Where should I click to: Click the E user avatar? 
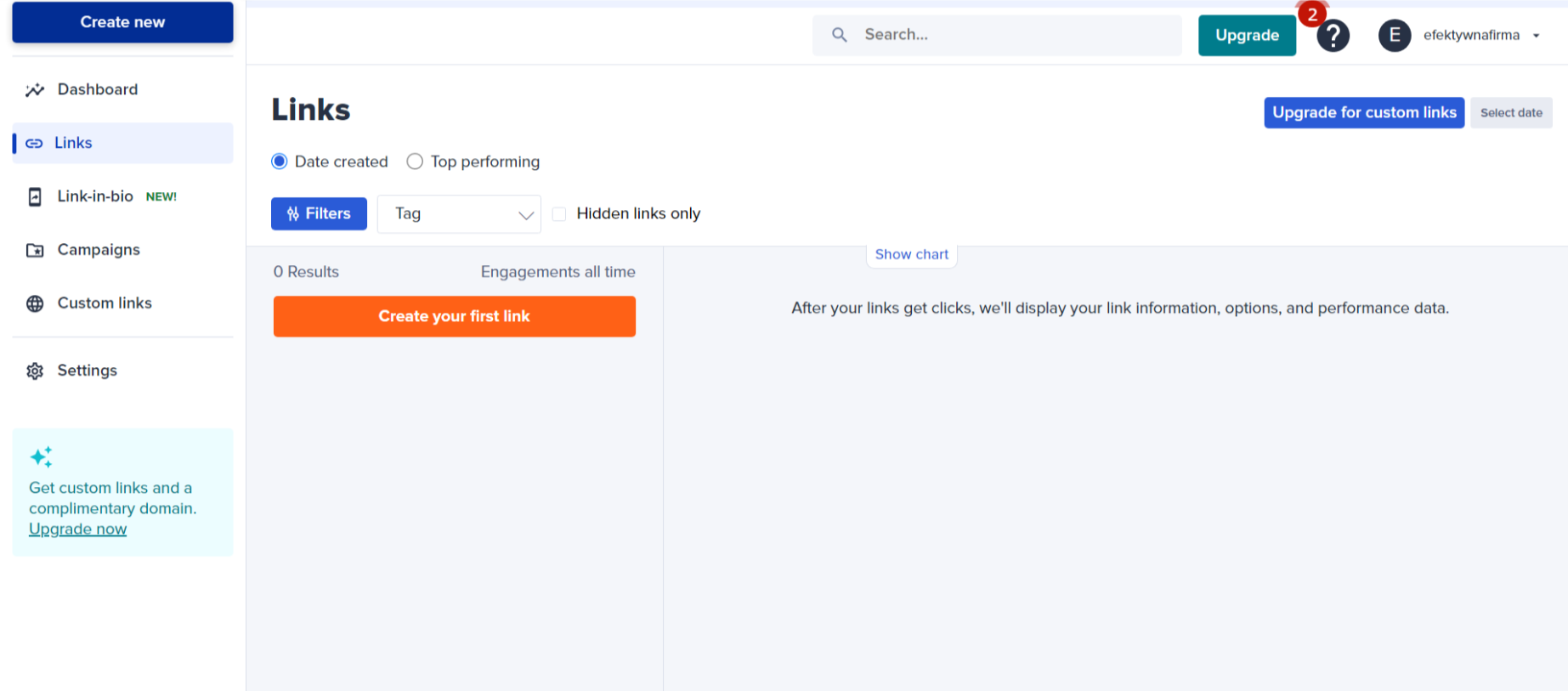pyautogui.click(x=1395, y=36)
